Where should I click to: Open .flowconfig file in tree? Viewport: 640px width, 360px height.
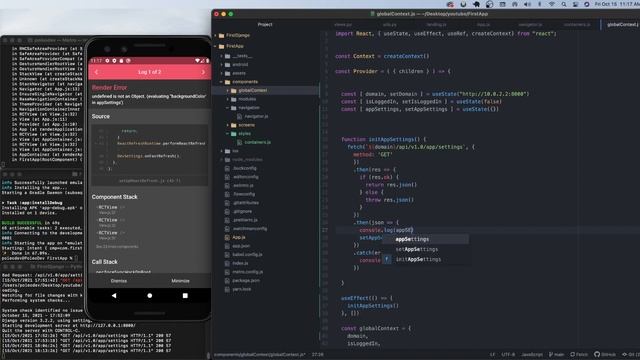tap(244, 194)
